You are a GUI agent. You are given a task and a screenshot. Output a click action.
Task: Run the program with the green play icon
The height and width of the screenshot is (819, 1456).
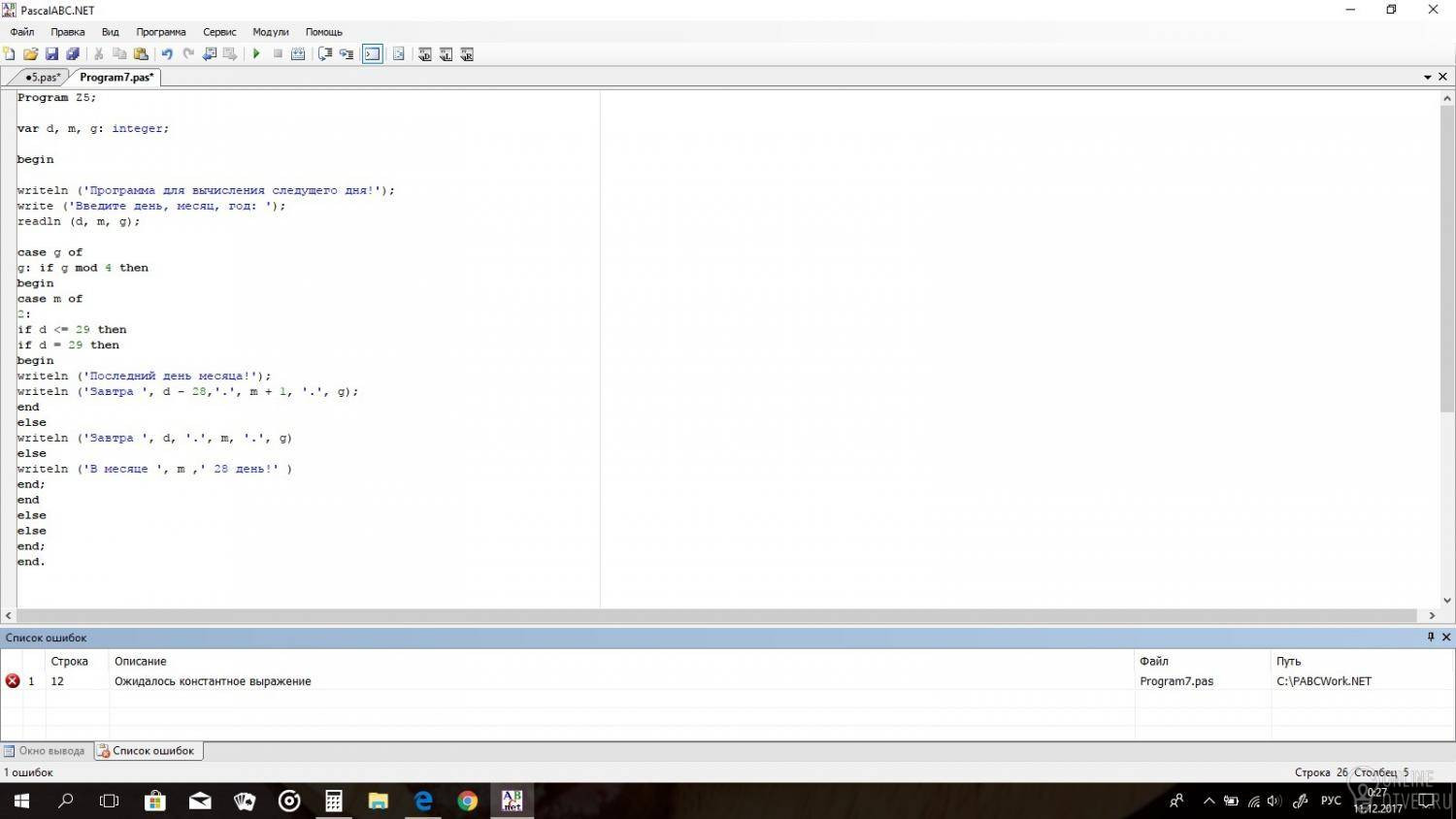point(256,54)
